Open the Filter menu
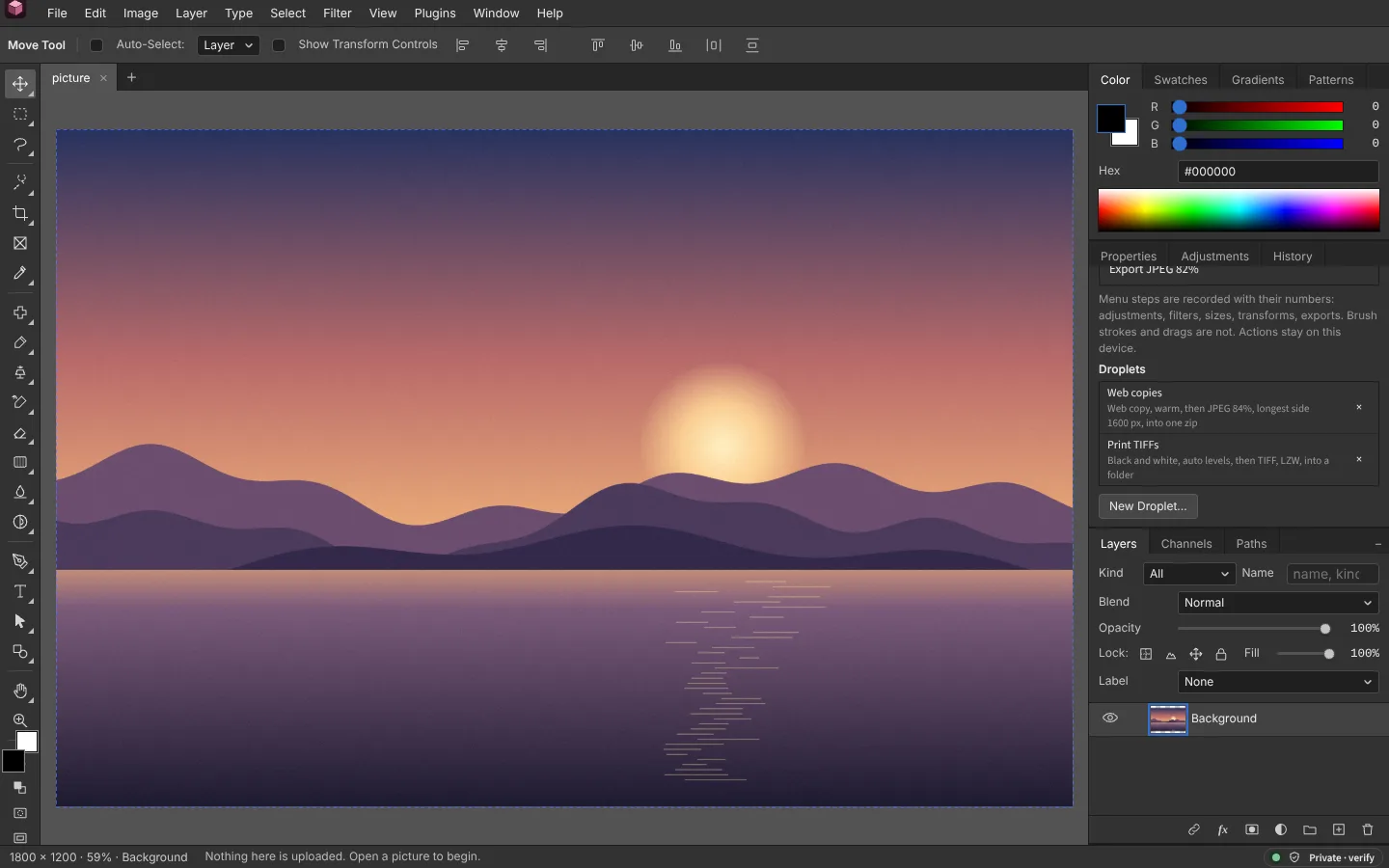 338,14
